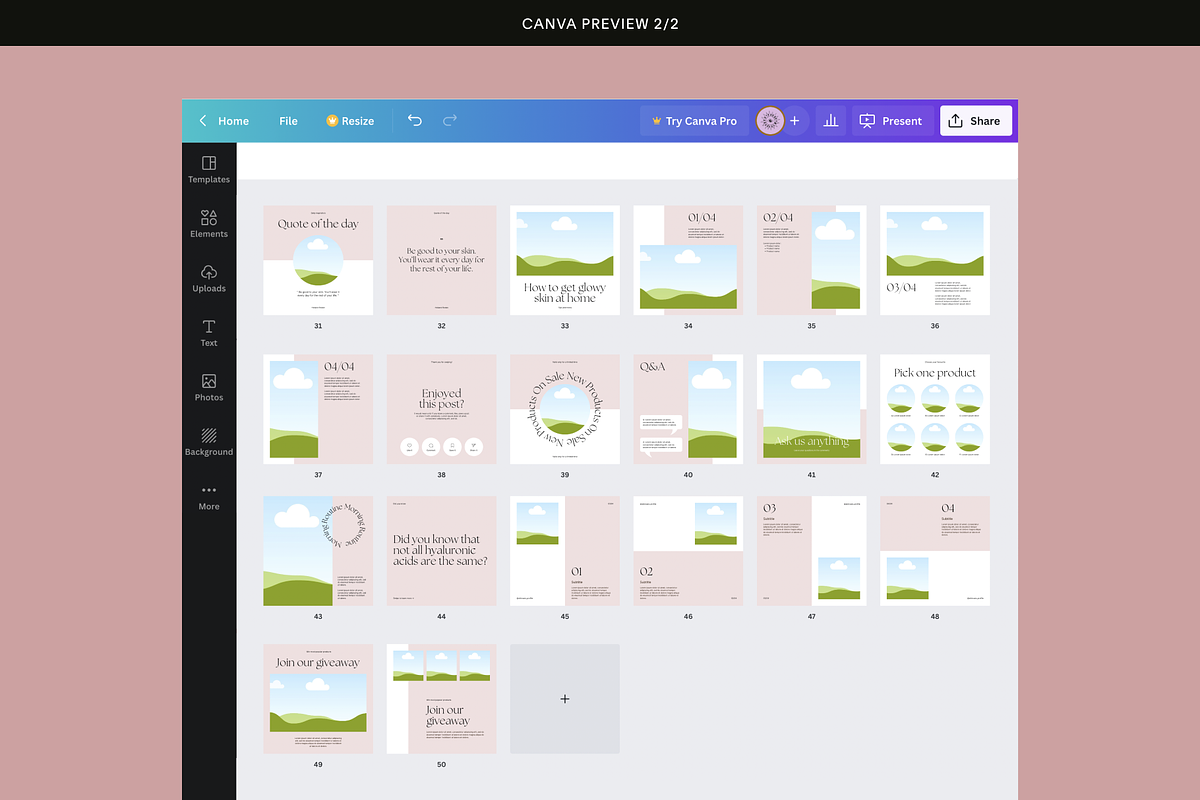This screenshot has height=800, width=1200.
Task: Go back with Home chevron arrow
Action: 203,121
